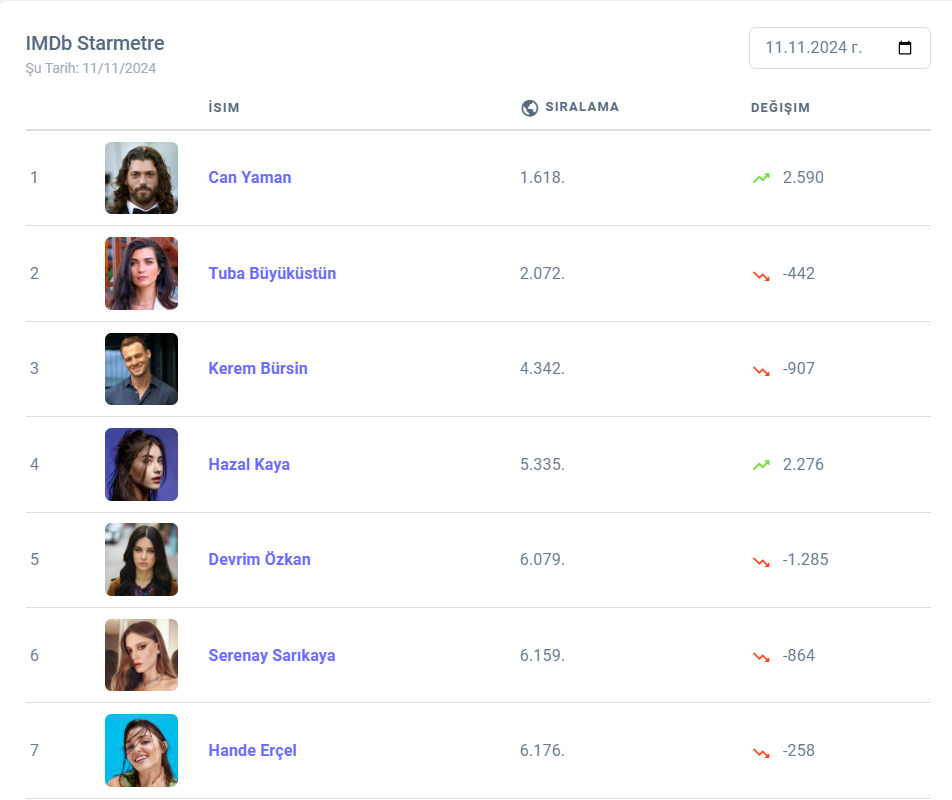Select the Hazal Kaya name link

tap(249, 465)
